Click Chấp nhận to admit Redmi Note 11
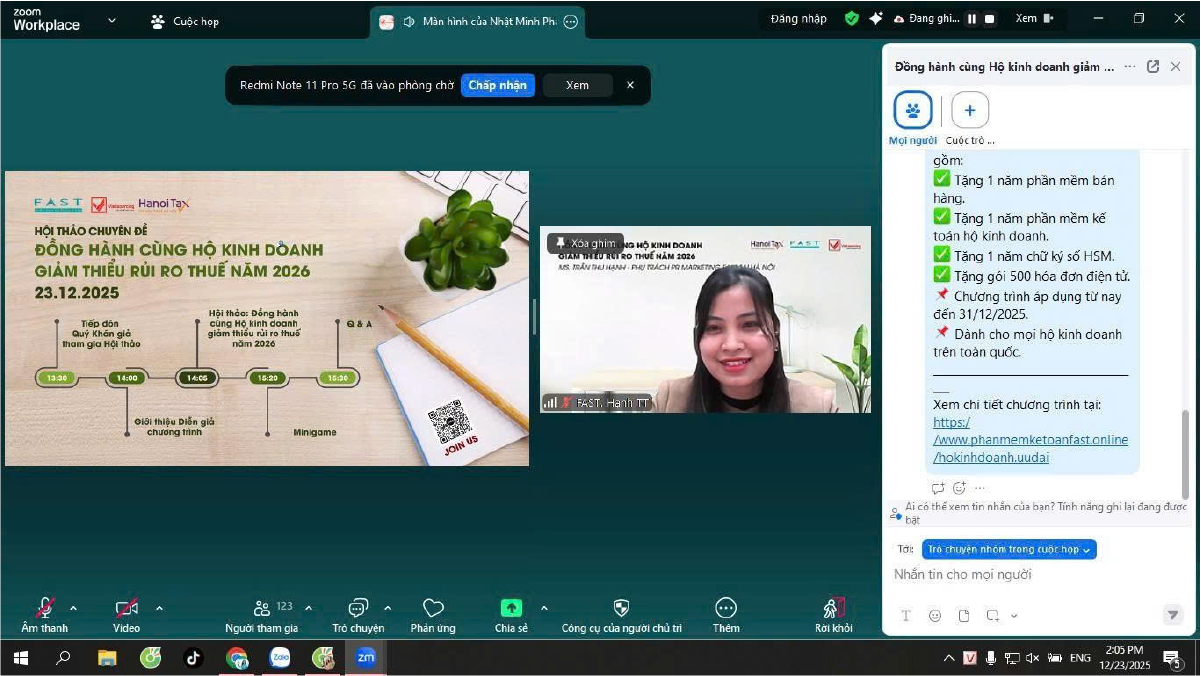The height and width of the screenshot is (676, 1201). click(498, 85)
